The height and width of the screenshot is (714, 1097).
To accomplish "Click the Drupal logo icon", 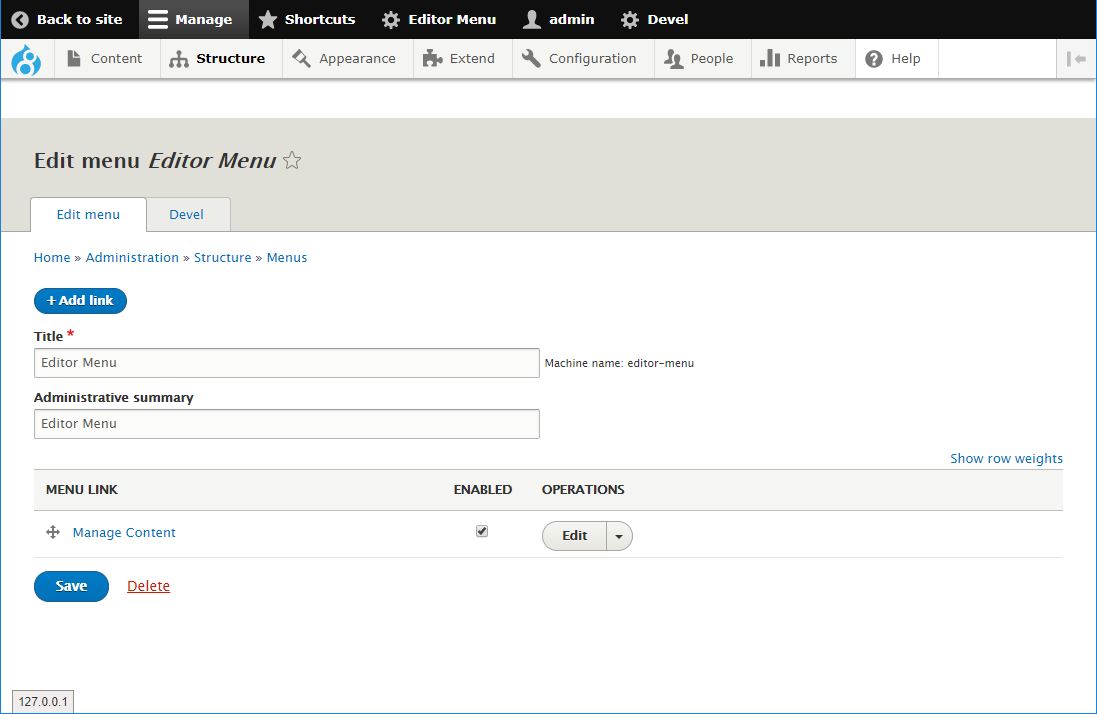I will pos(26,58).
